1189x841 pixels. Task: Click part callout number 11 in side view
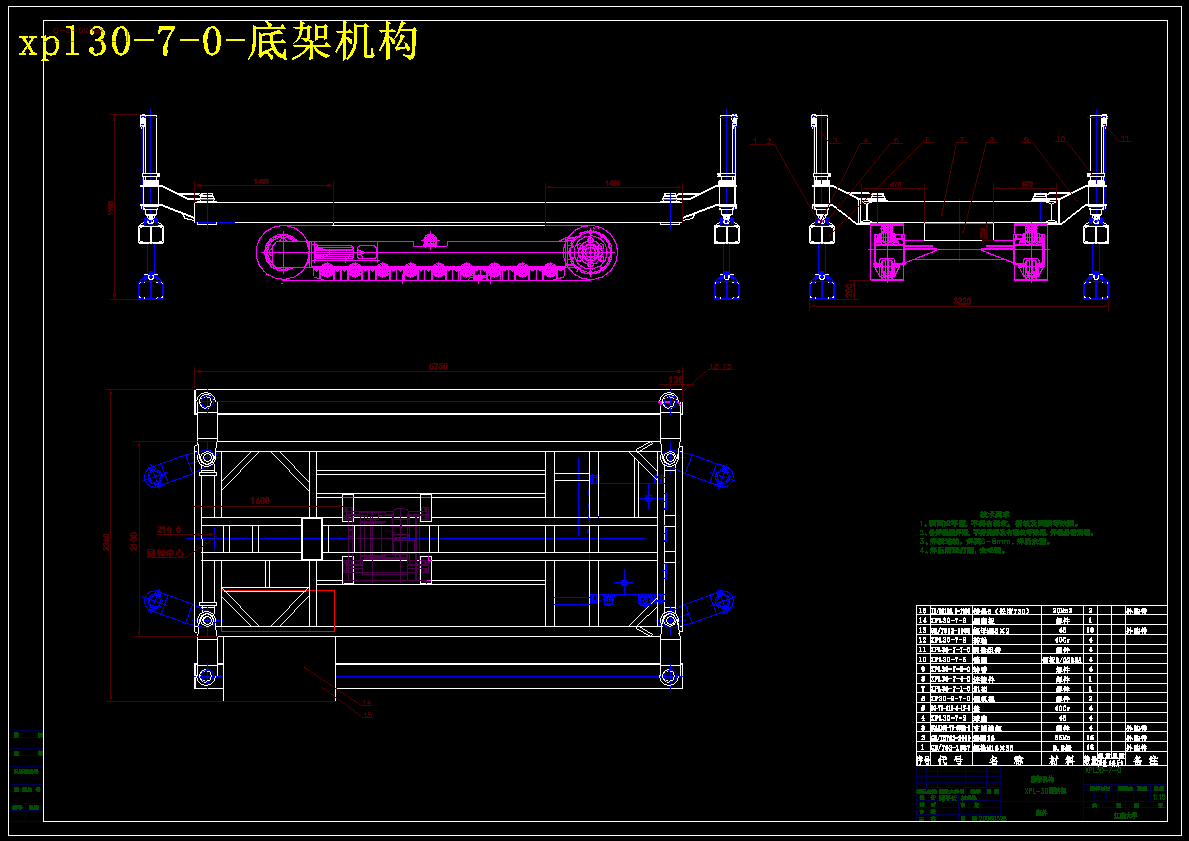(1125, 139)
